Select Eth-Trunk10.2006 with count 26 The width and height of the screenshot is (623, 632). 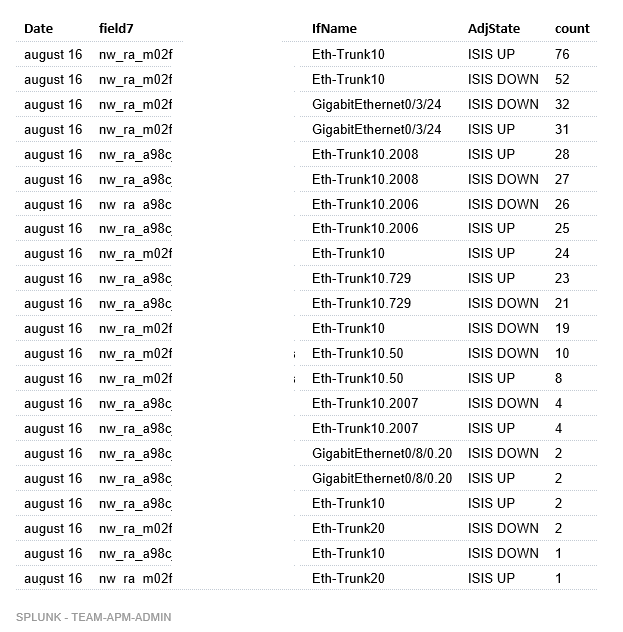[365, 204]
